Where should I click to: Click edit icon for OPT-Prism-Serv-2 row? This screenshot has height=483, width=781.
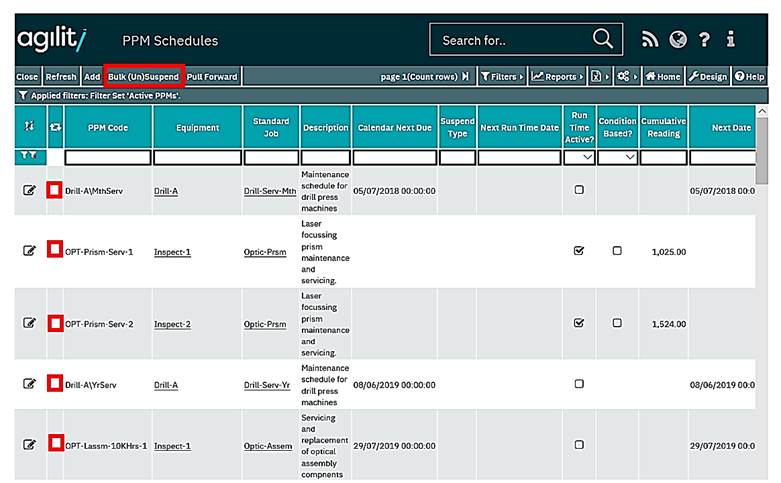[x=30, y=323]
